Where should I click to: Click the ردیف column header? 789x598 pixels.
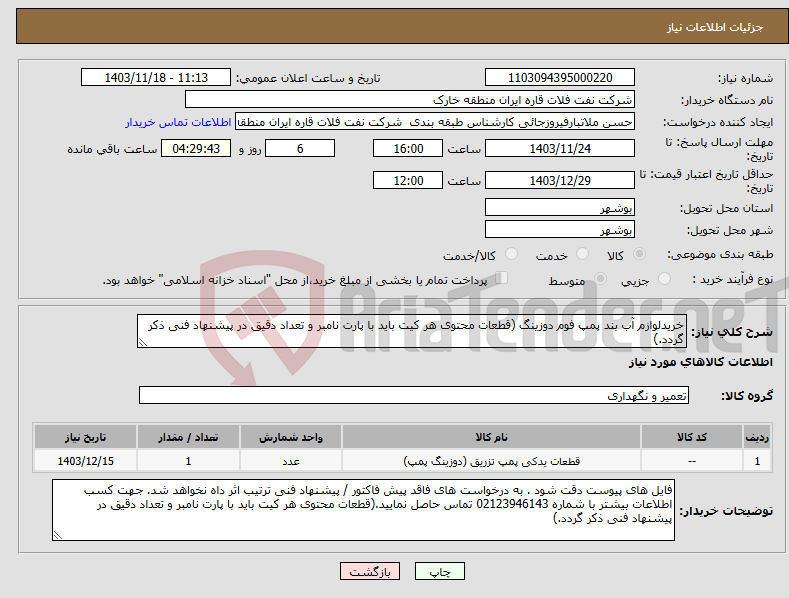click(757, 437)
